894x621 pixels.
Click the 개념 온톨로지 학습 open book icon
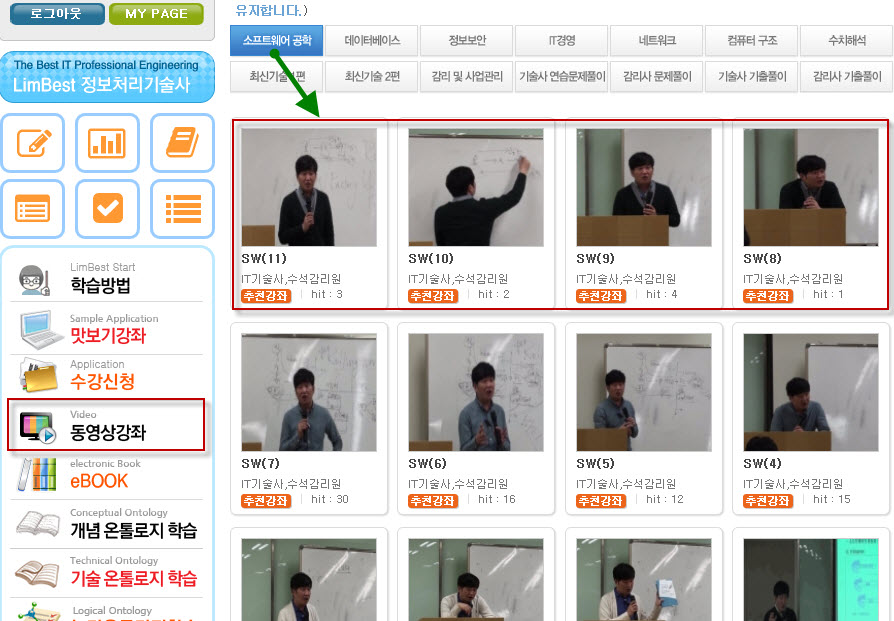pos(38,523)
